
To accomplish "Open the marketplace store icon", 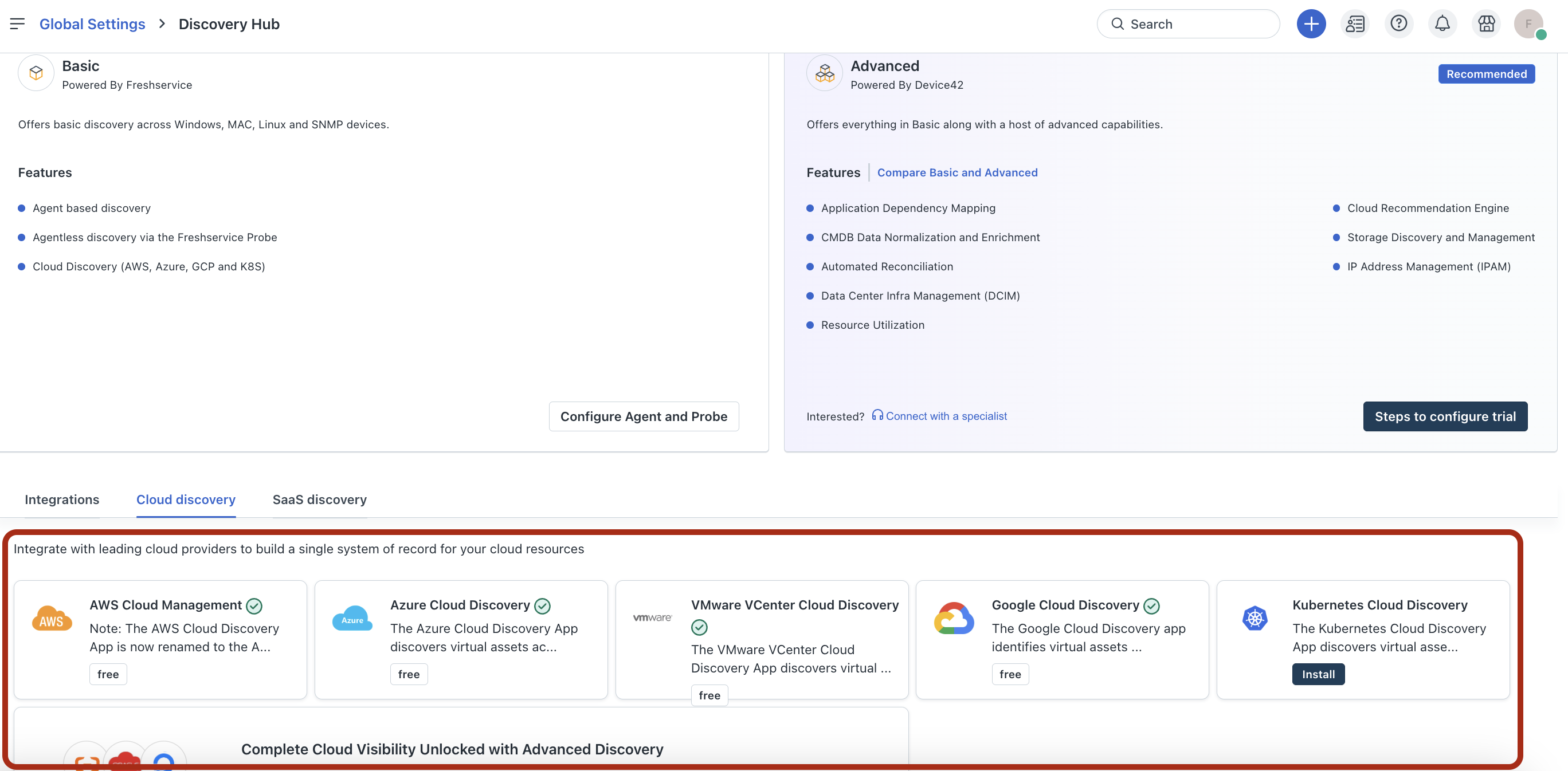I will pyautogui.click(x=1486, y=23).
